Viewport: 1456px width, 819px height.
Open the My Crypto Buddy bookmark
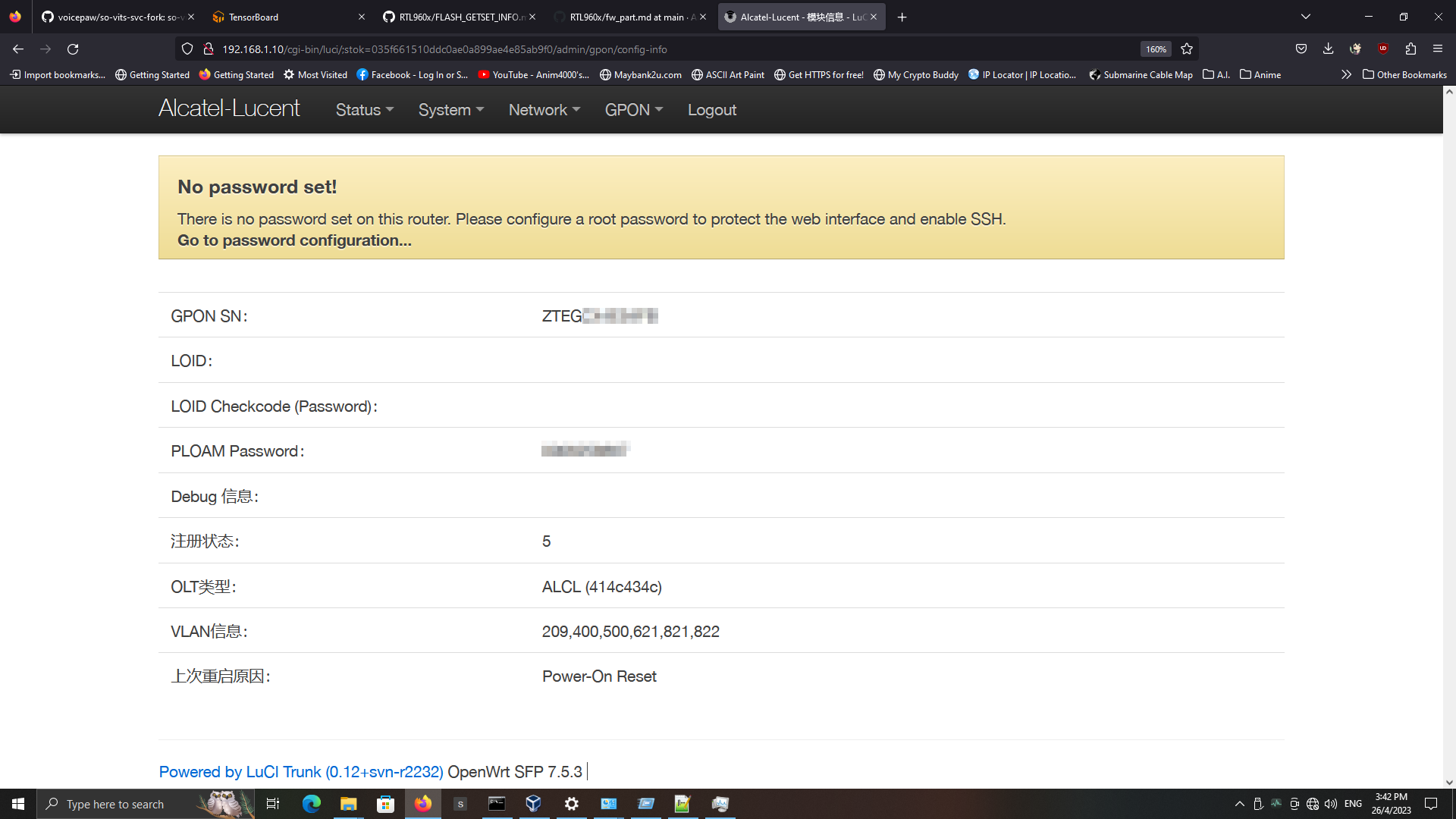pyautogui.click(x=916, y=74)
